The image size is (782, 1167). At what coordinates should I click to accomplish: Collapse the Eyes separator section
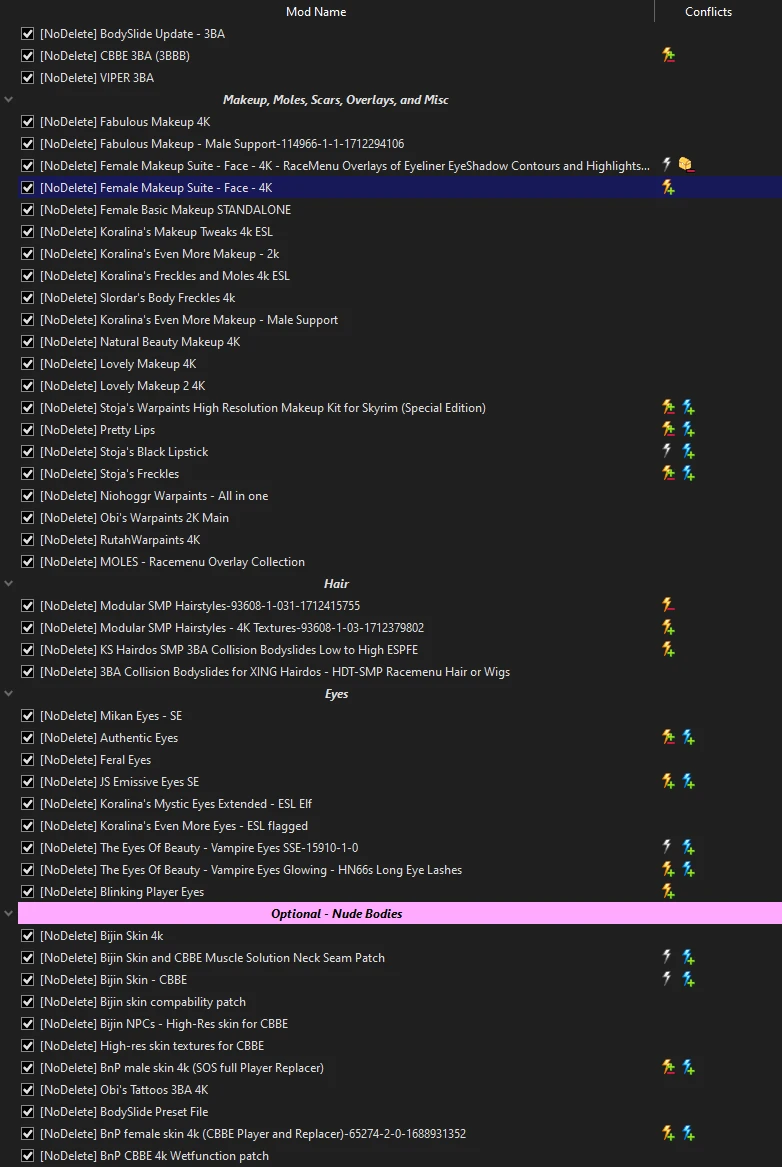point(8,693)
